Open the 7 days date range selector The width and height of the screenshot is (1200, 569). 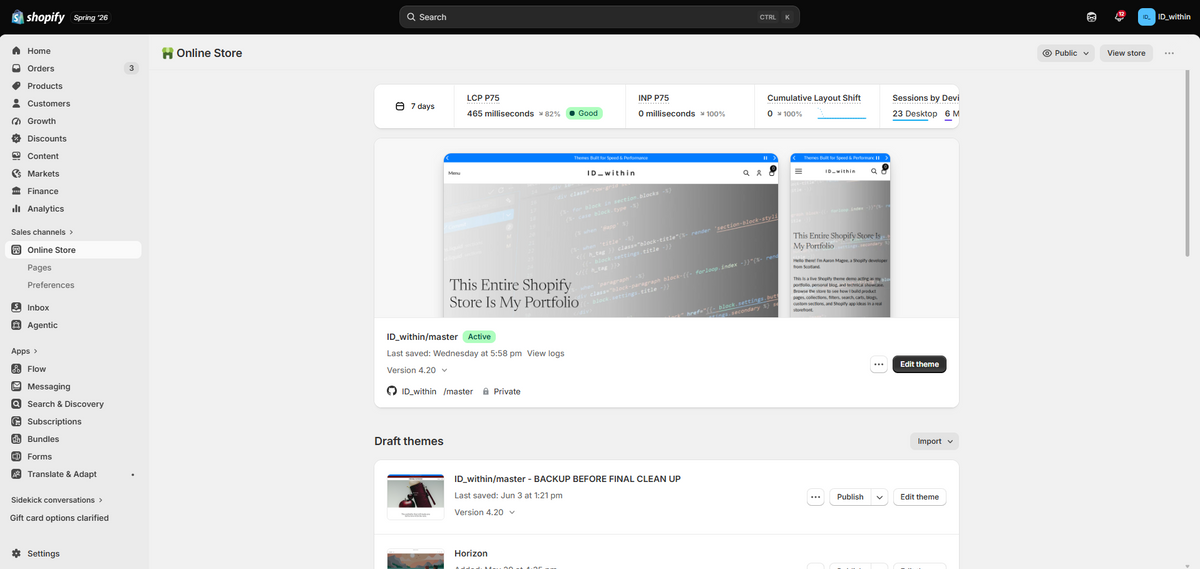[414, 106]
